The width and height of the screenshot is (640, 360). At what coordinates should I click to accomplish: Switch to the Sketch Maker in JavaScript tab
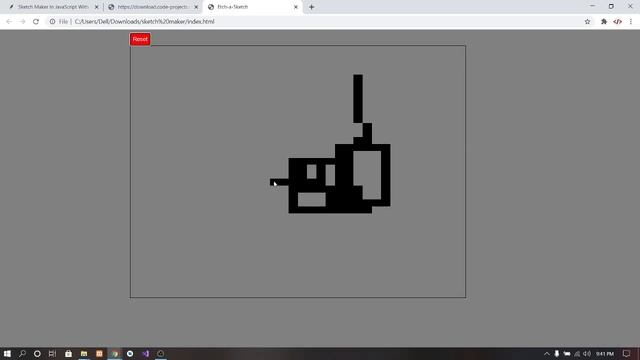53,7
